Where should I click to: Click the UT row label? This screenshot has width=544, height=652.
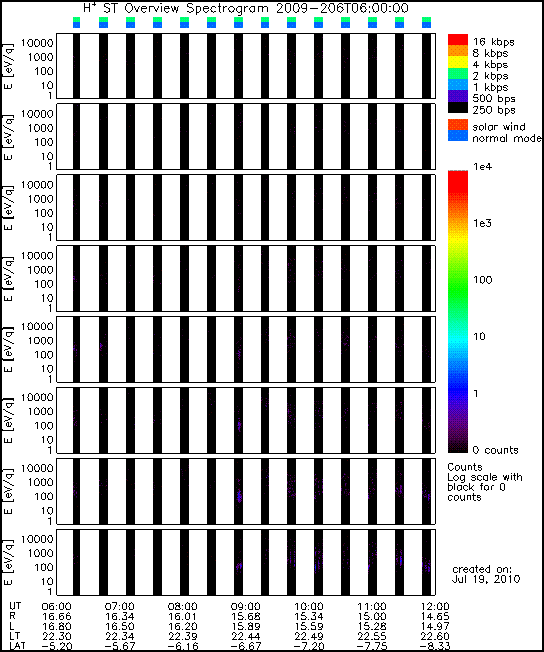pyautogui.click(x=15, y=606)
